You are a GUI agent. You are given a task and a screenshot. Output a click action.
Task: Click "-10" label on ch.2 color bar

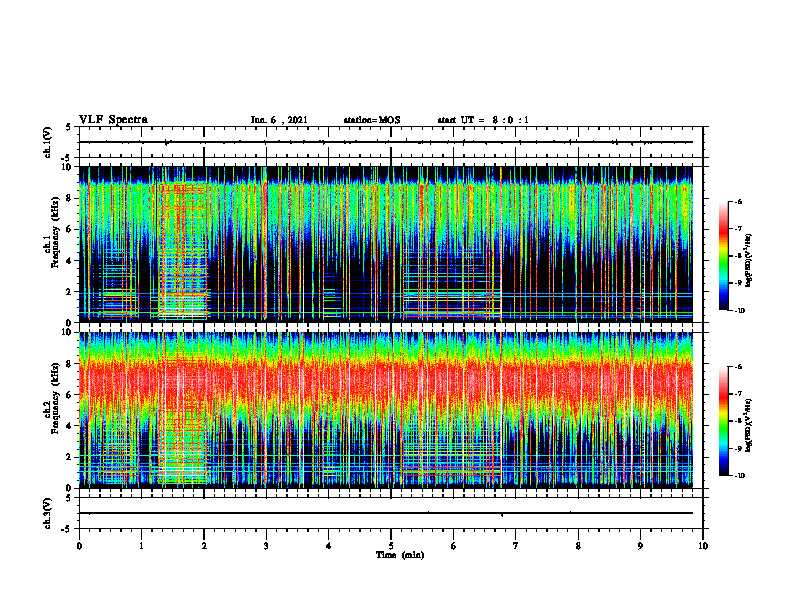739,476
